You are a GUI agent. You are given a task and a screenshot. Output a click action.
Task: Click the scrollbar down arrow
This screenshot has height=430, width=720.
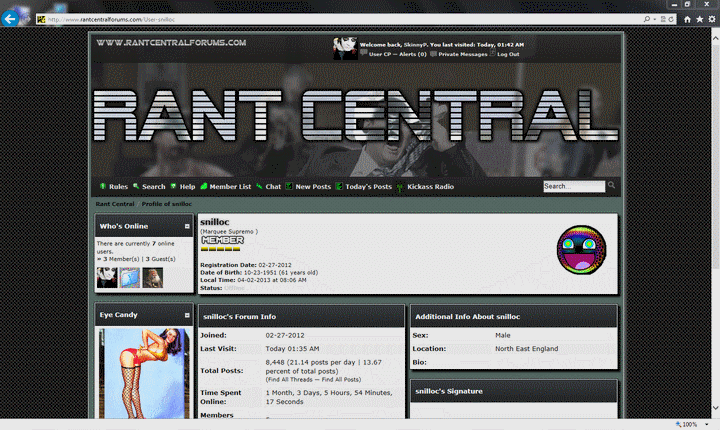(715, 407)
